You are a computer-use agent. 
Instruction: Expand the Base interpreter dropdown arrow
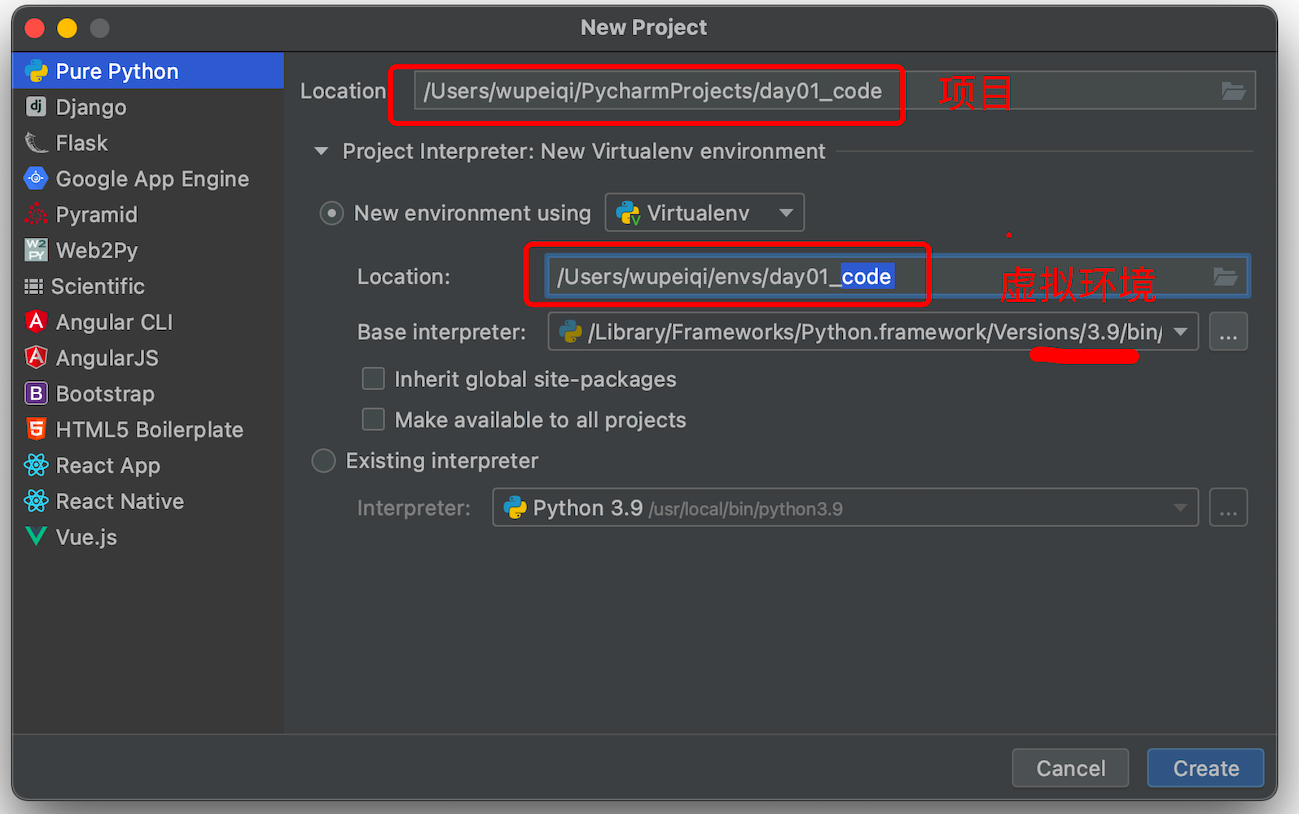point(1181,332)
